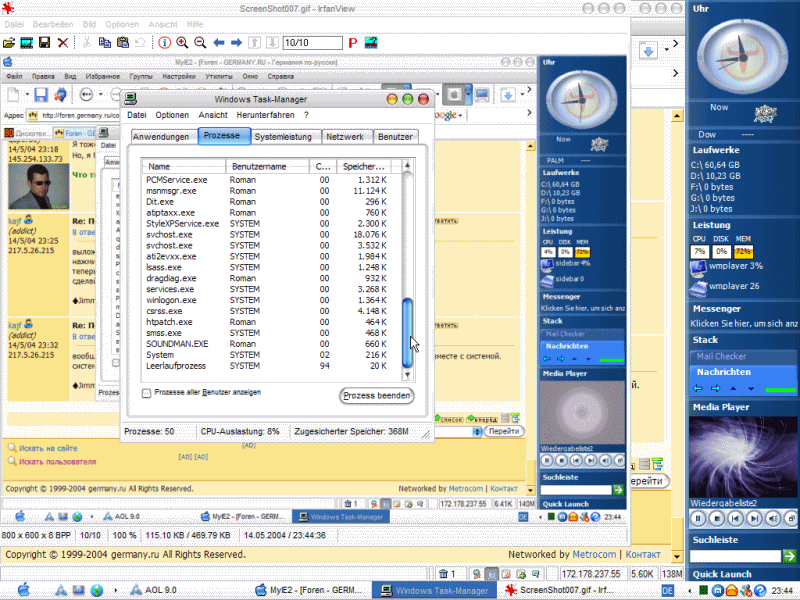800x600 pixels.
Task: Go to the next image with the right blue arrow
Action: pyautogui.click(x=236, y=43)
